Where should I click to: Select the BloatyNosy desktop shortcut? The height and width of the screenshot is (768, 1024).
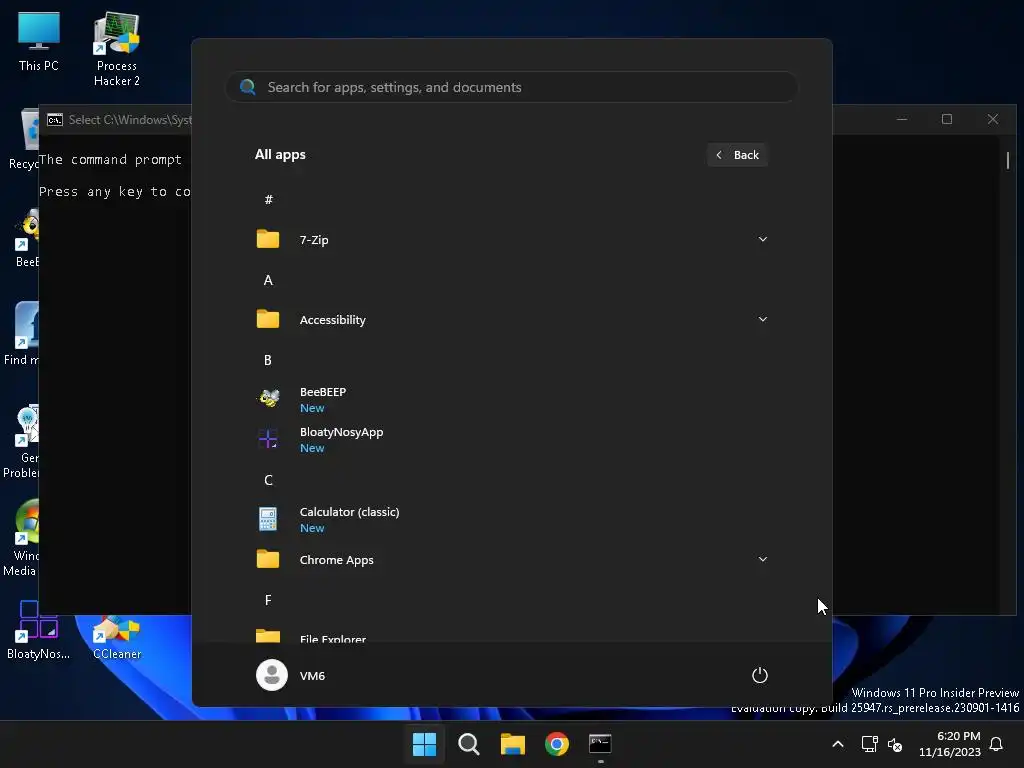point(38,630)
